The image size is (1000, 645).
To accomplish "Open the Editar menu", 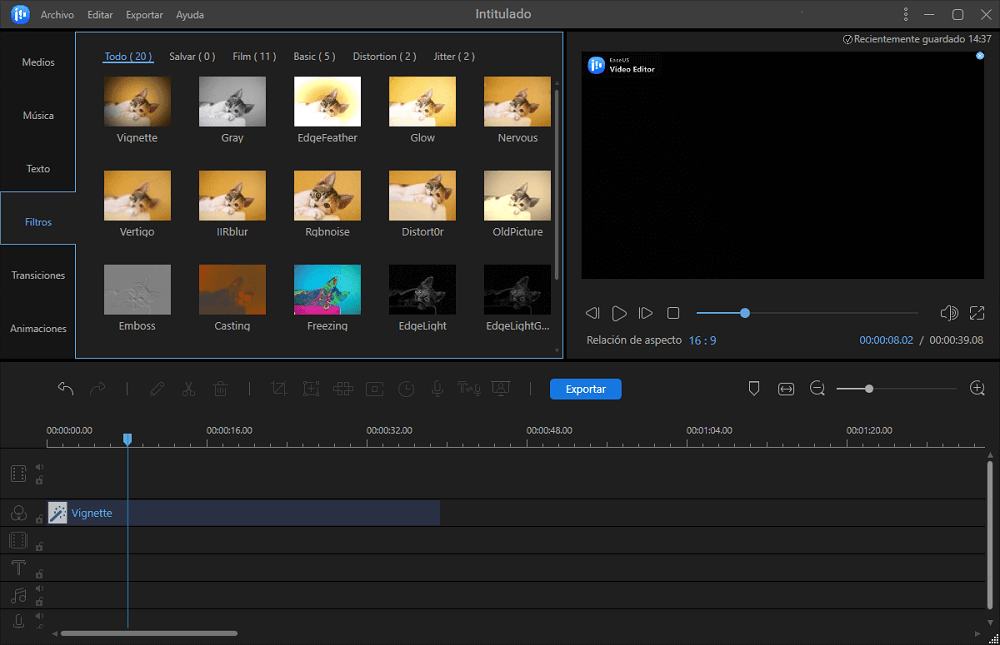I will (x=100, y=14).
